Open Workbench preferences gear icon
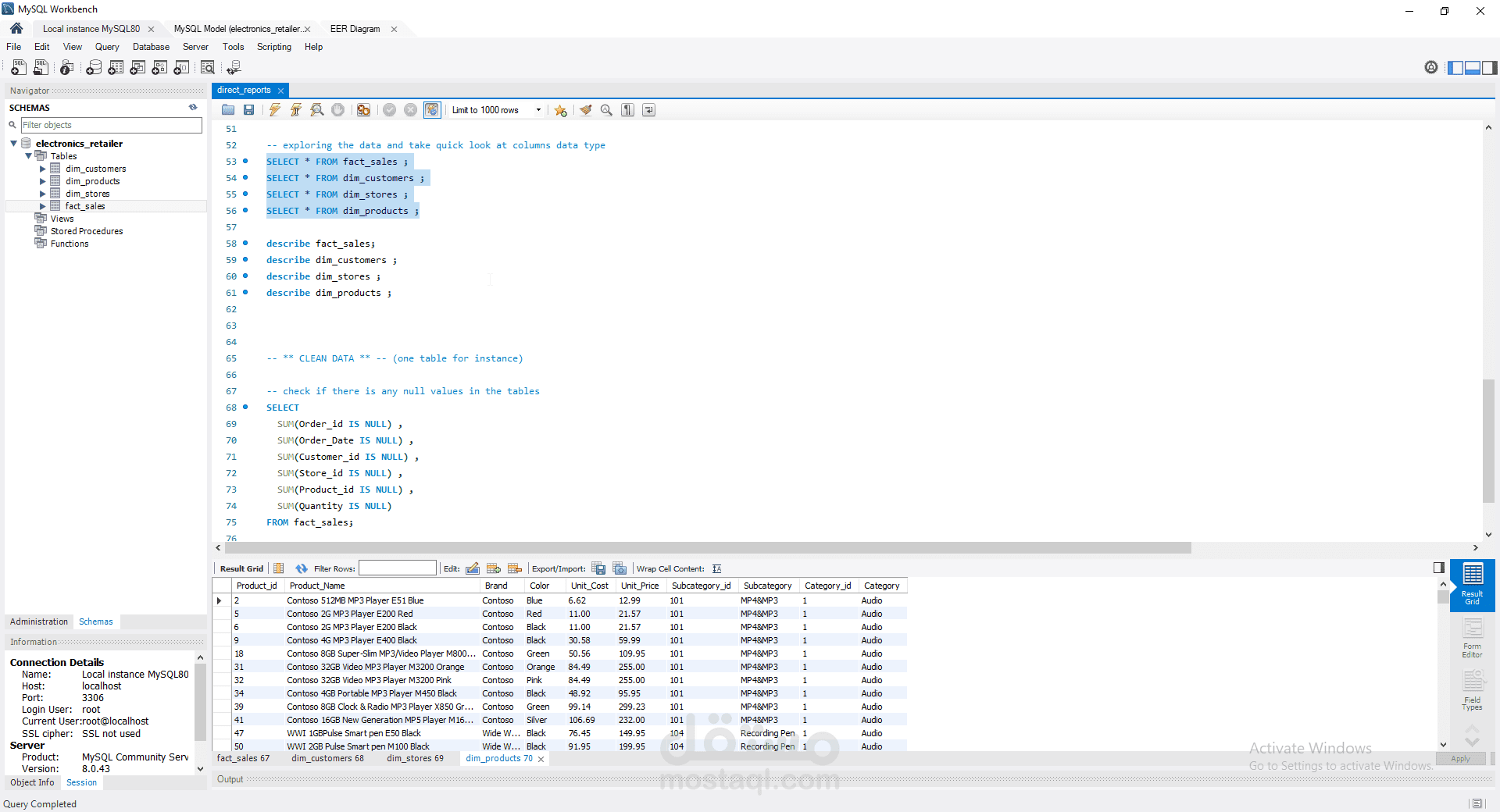 pos(1431,68)
